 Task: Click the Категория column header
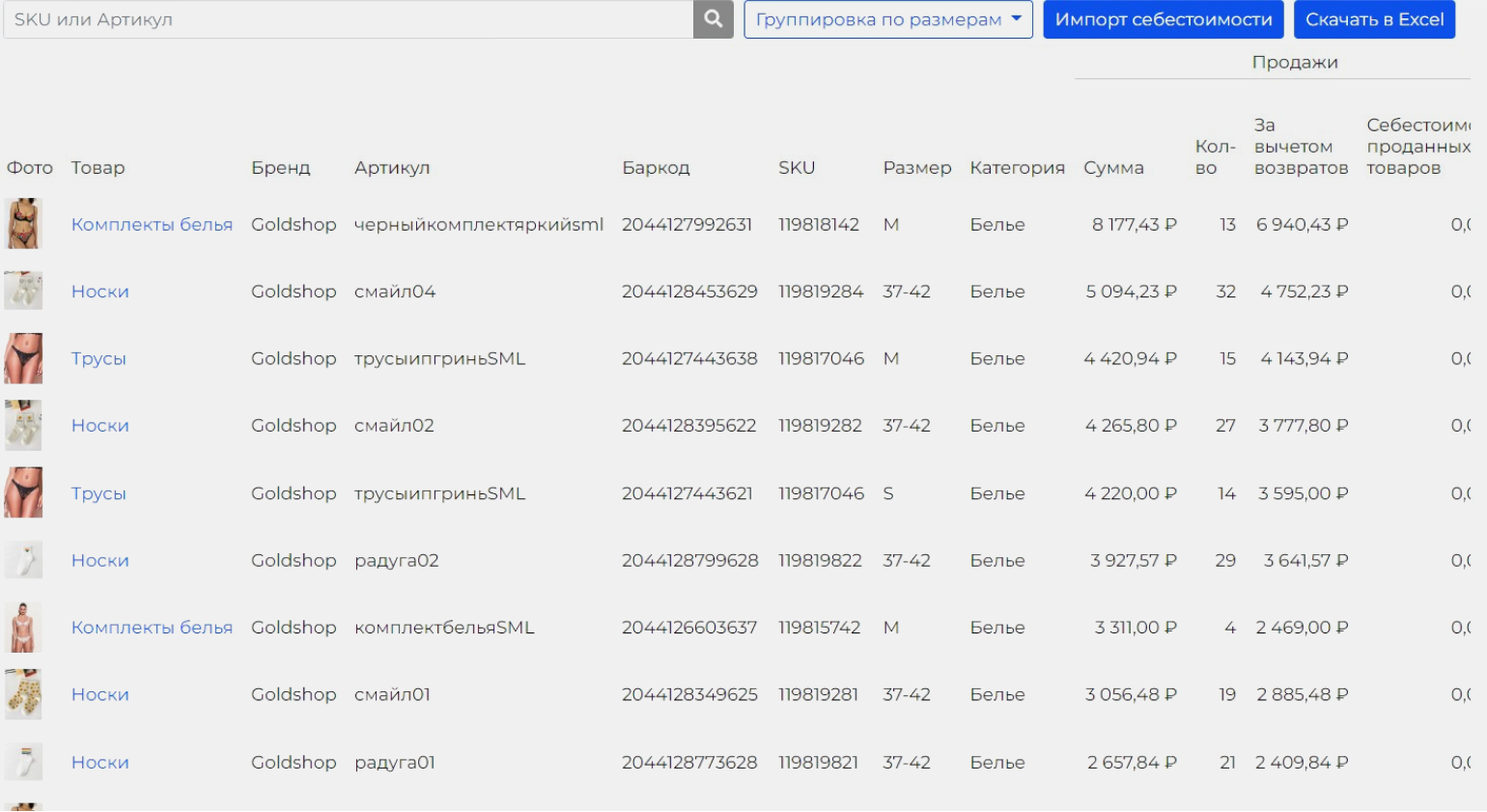click(1017, 168)
